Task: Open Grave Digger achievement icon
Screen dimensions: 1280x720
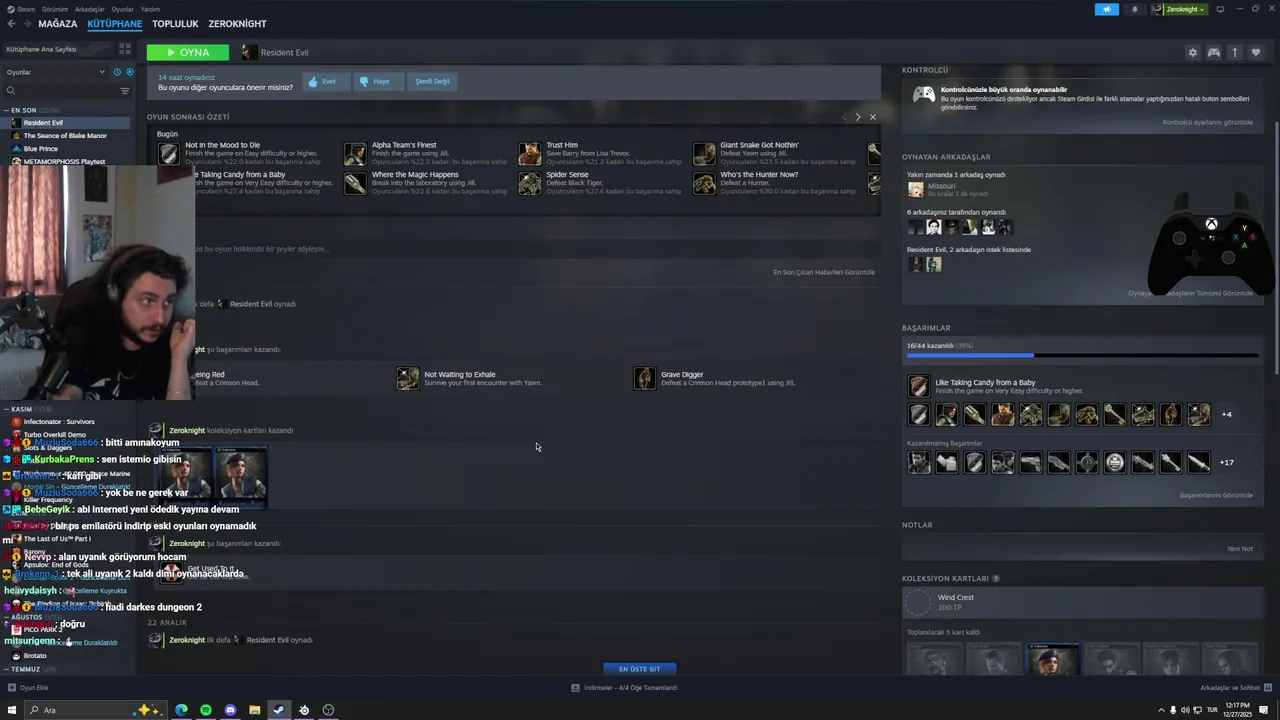Action: coord(645,378)
